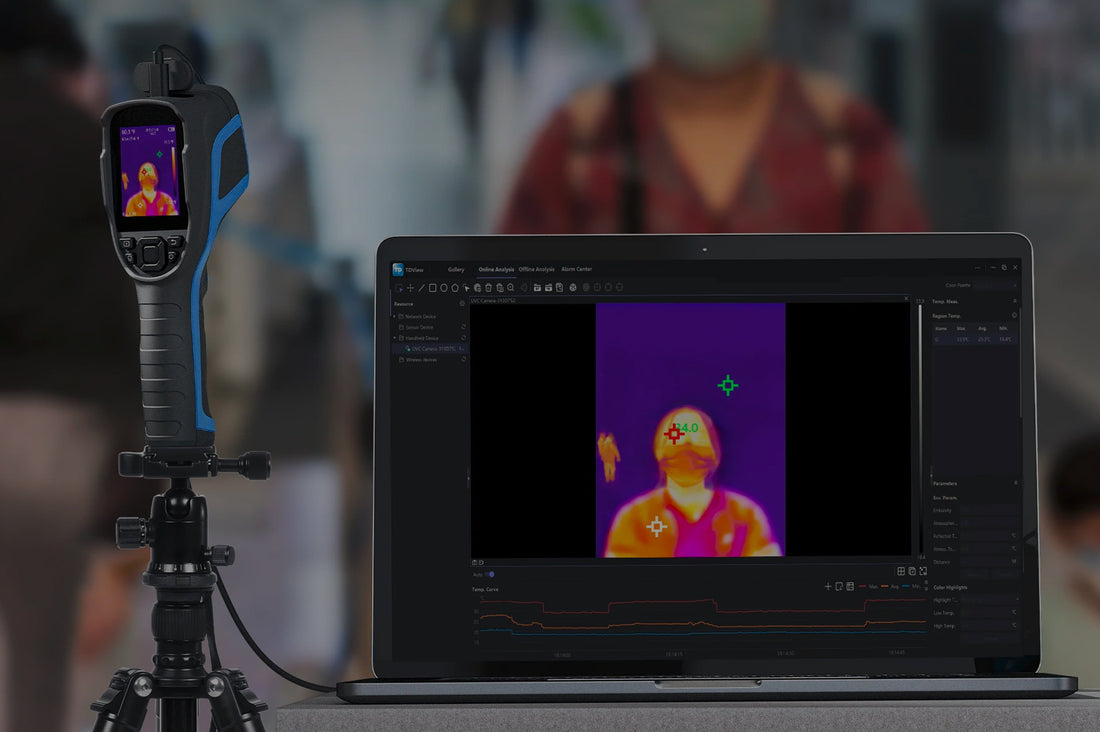Open the Offline Analysis tab
The width and height of the screenshot is (1100, 732).
coord(536,270)
